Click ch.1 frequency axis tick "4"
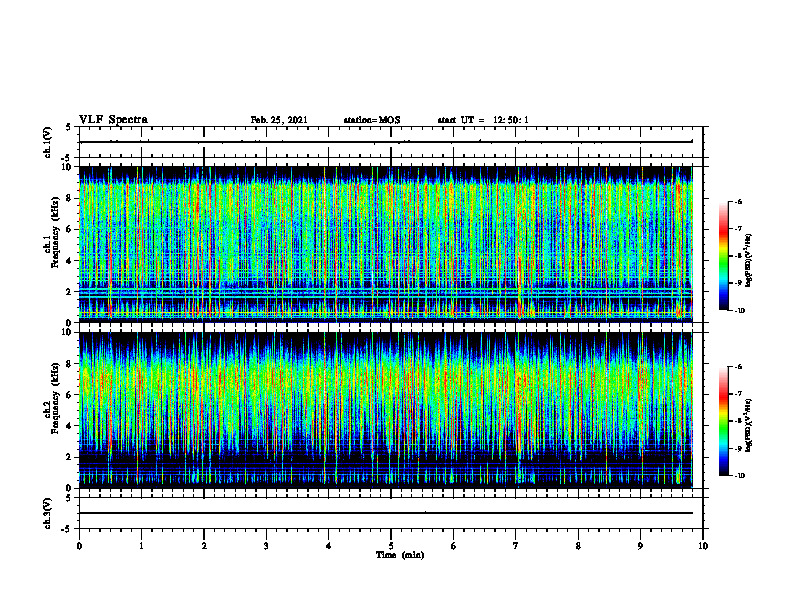792x612 pixels. coord(70,261)
